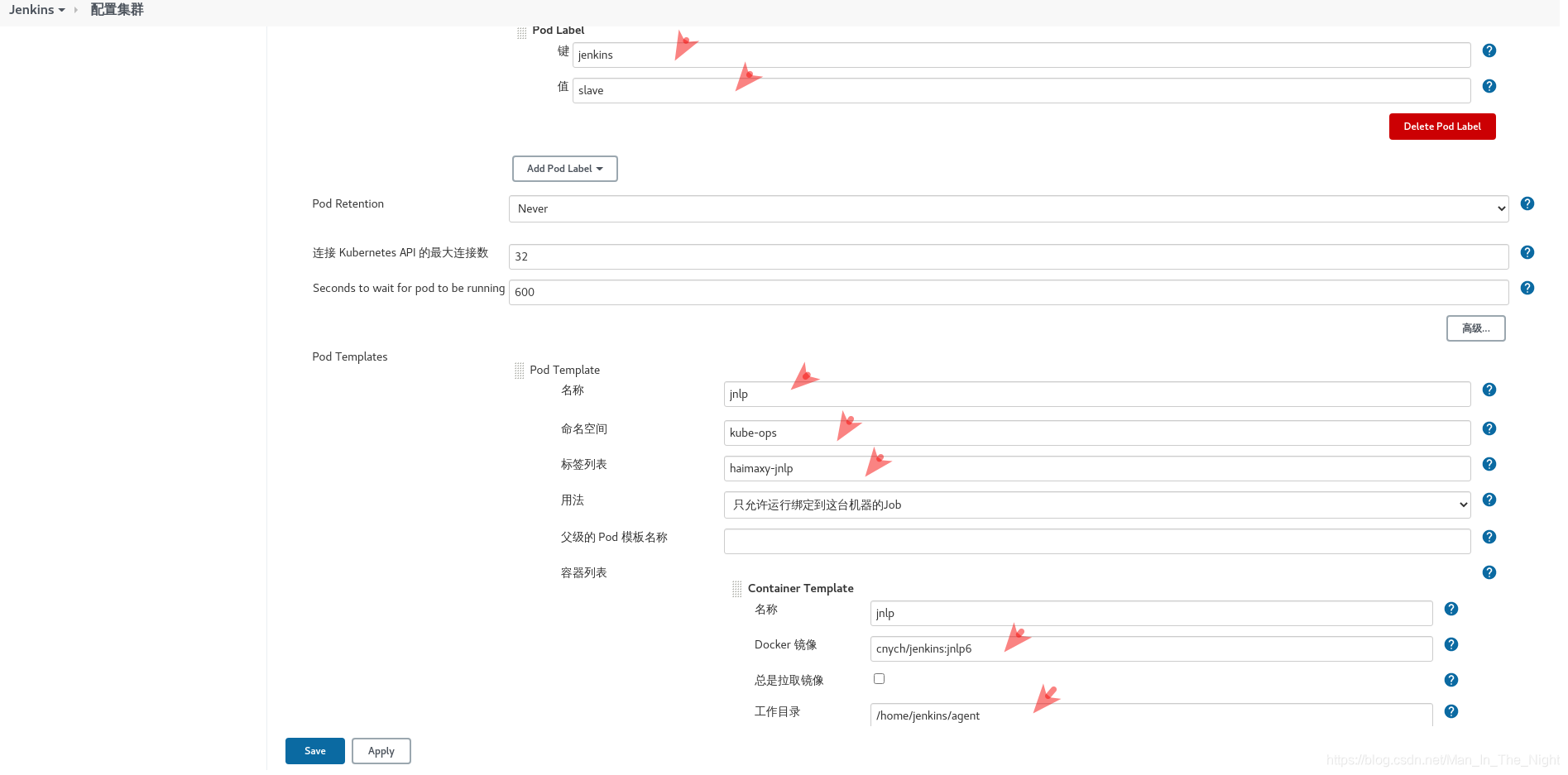Image resolution: width=1568 pixels, height=775 pixels.
Task: Open help for 父级的 Pod 模板名称
Action: point(1489,537)
